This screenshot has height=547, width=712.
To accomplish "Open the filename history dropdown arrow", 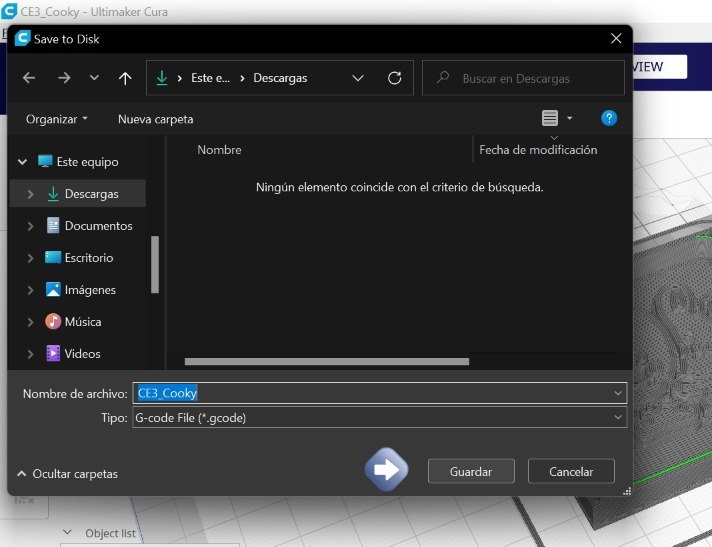I will [x=618, y=393].
